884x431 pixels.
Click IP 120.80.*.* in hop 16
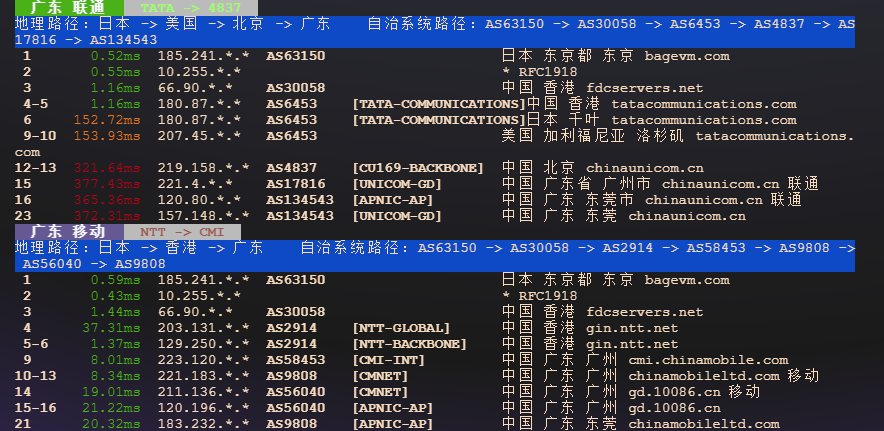click(x=199, y=200)
